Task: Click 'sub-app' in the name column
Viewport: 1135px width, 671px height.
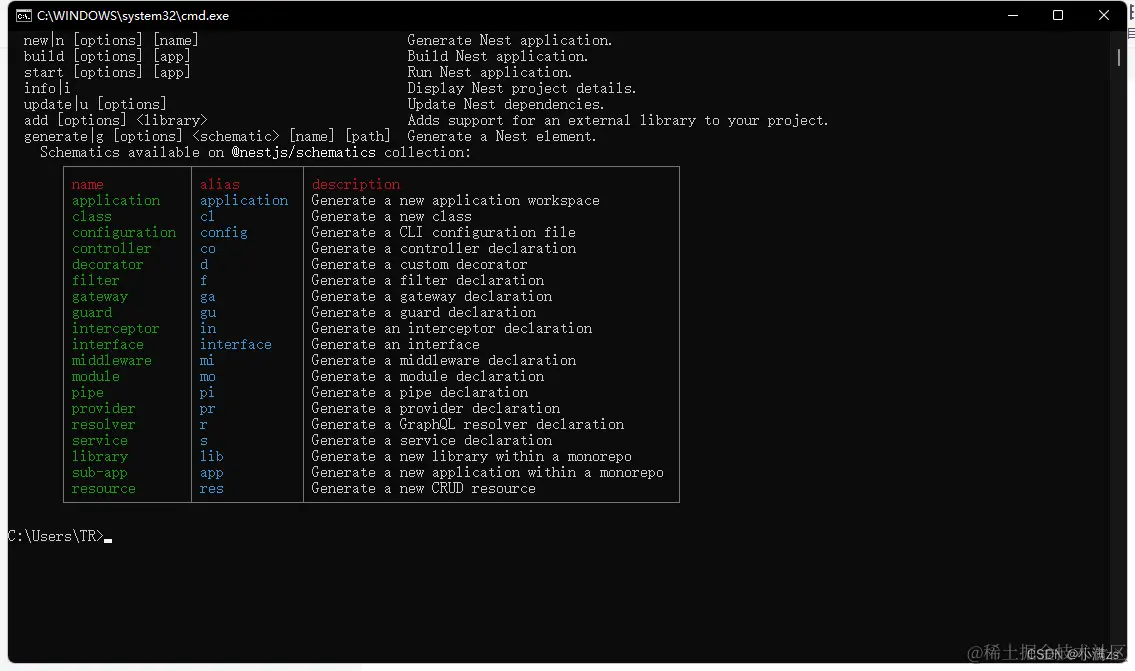Action: 100,473
